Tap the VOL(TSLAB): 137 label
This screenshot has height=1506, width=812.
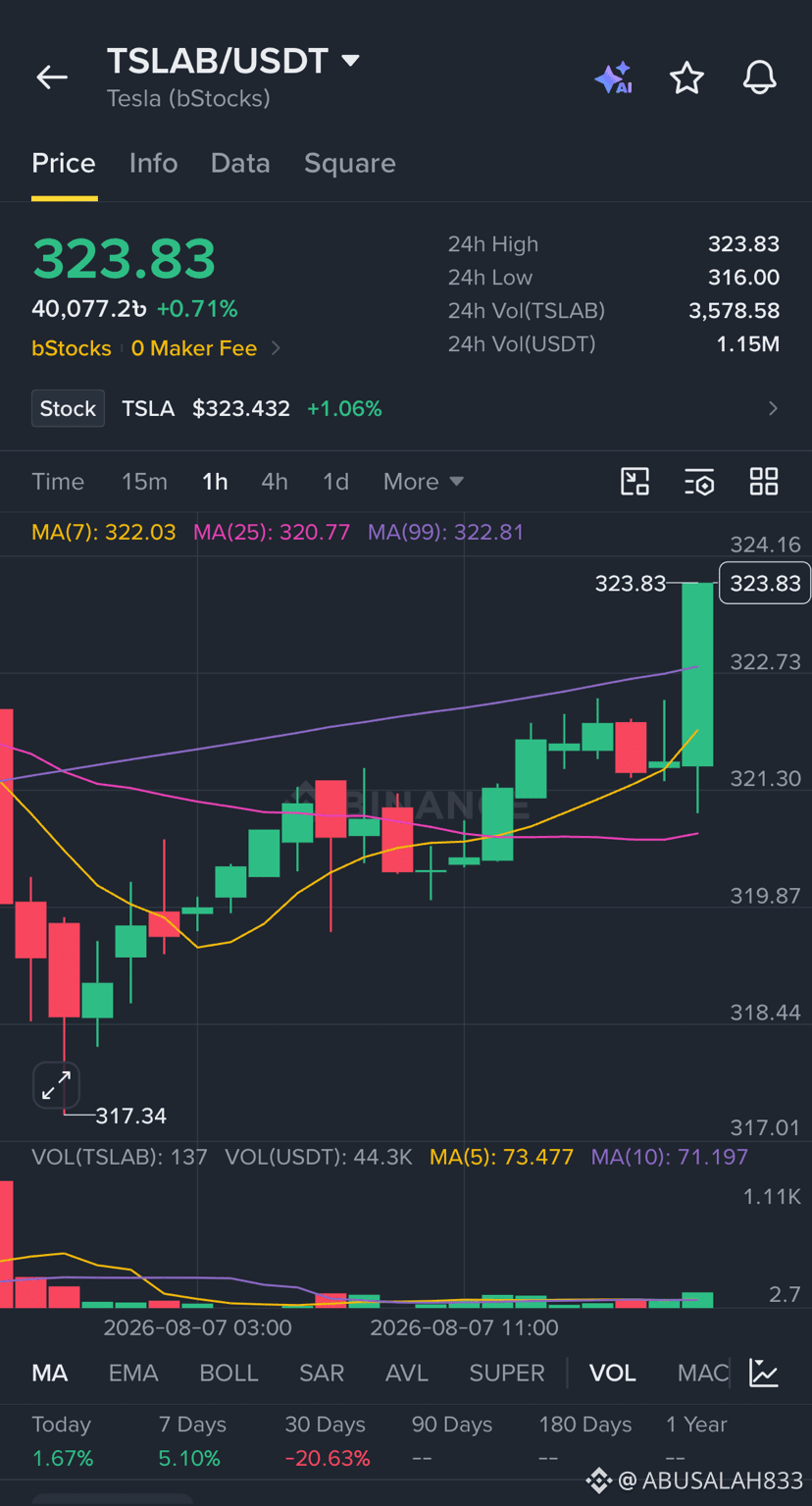(x=120, y=1157)
